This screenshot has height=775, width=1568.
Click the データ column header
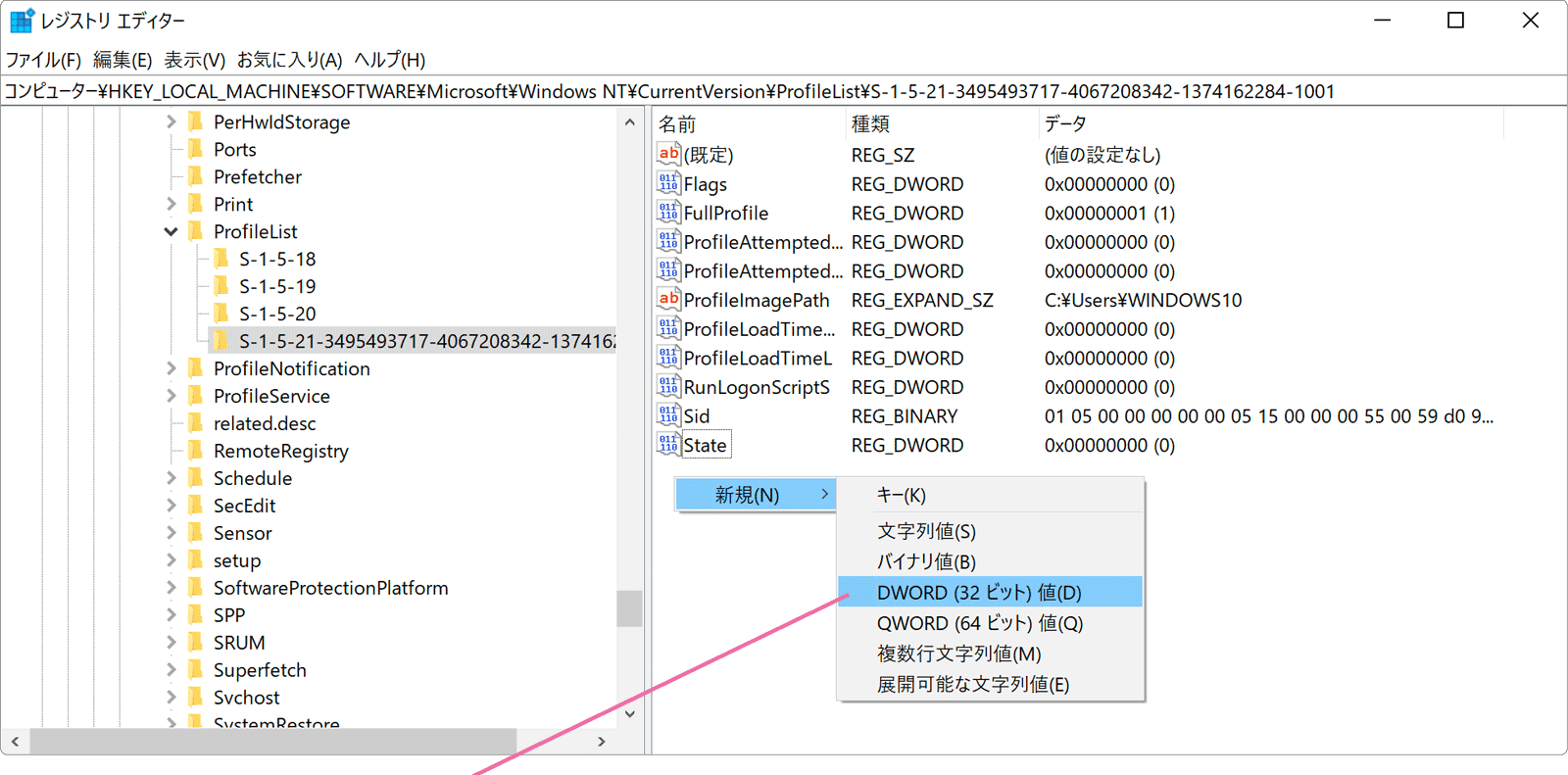(x=1270, y=124)
